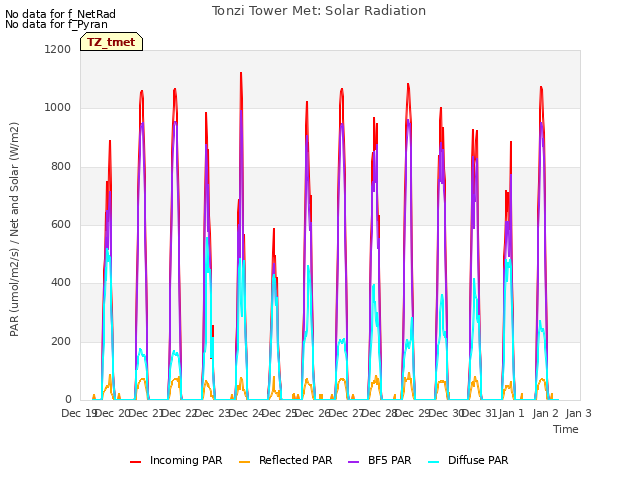The image size is (640, 480).
Task: Select the BF5 PAR legend label
Action: coord(389,460)
